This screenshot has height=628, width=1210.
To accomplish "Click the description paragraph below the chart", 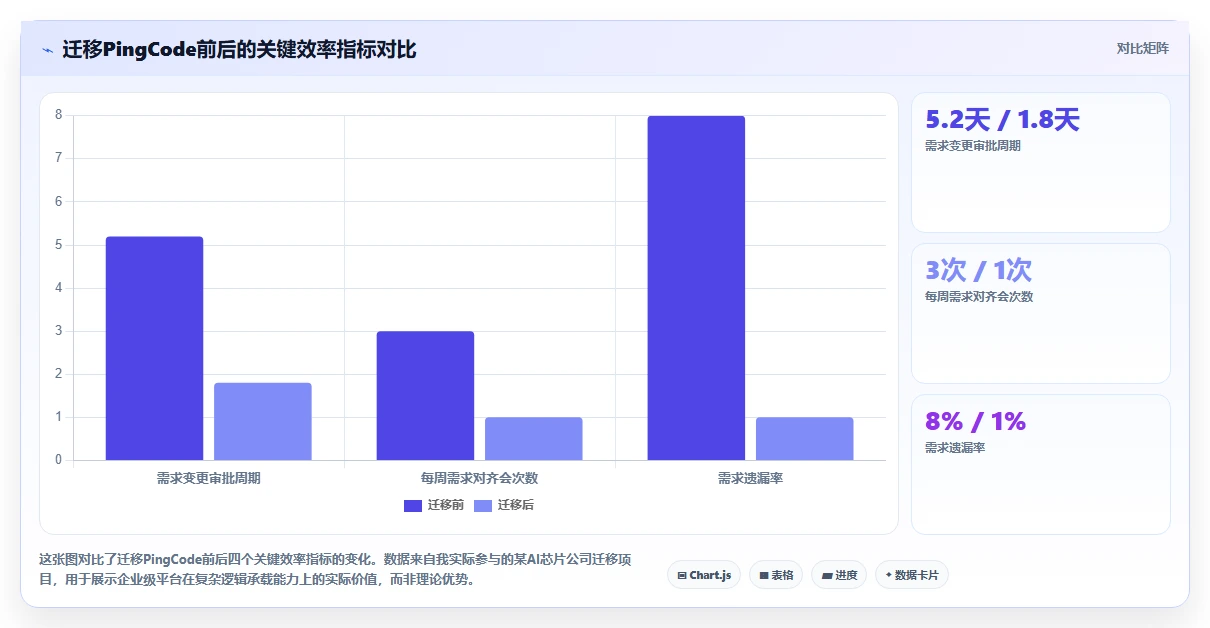I will pyautogui.click(x=334, y=569).
